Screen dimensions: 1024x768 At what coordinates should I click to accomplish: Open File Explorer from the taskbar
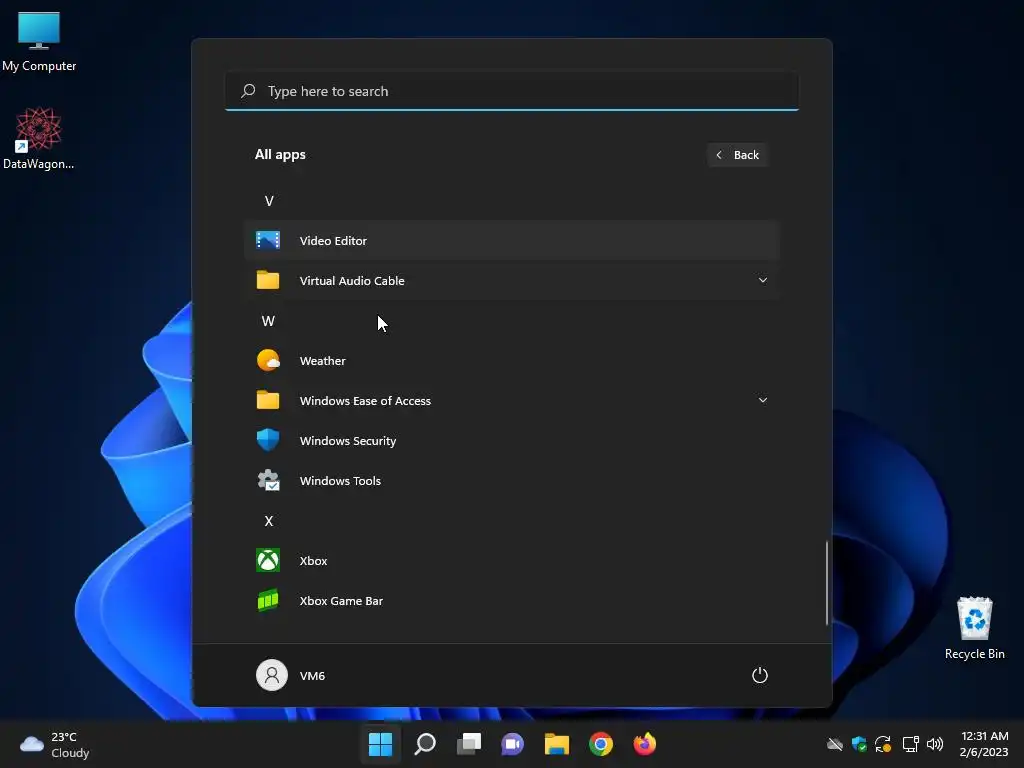pos(556,744)
